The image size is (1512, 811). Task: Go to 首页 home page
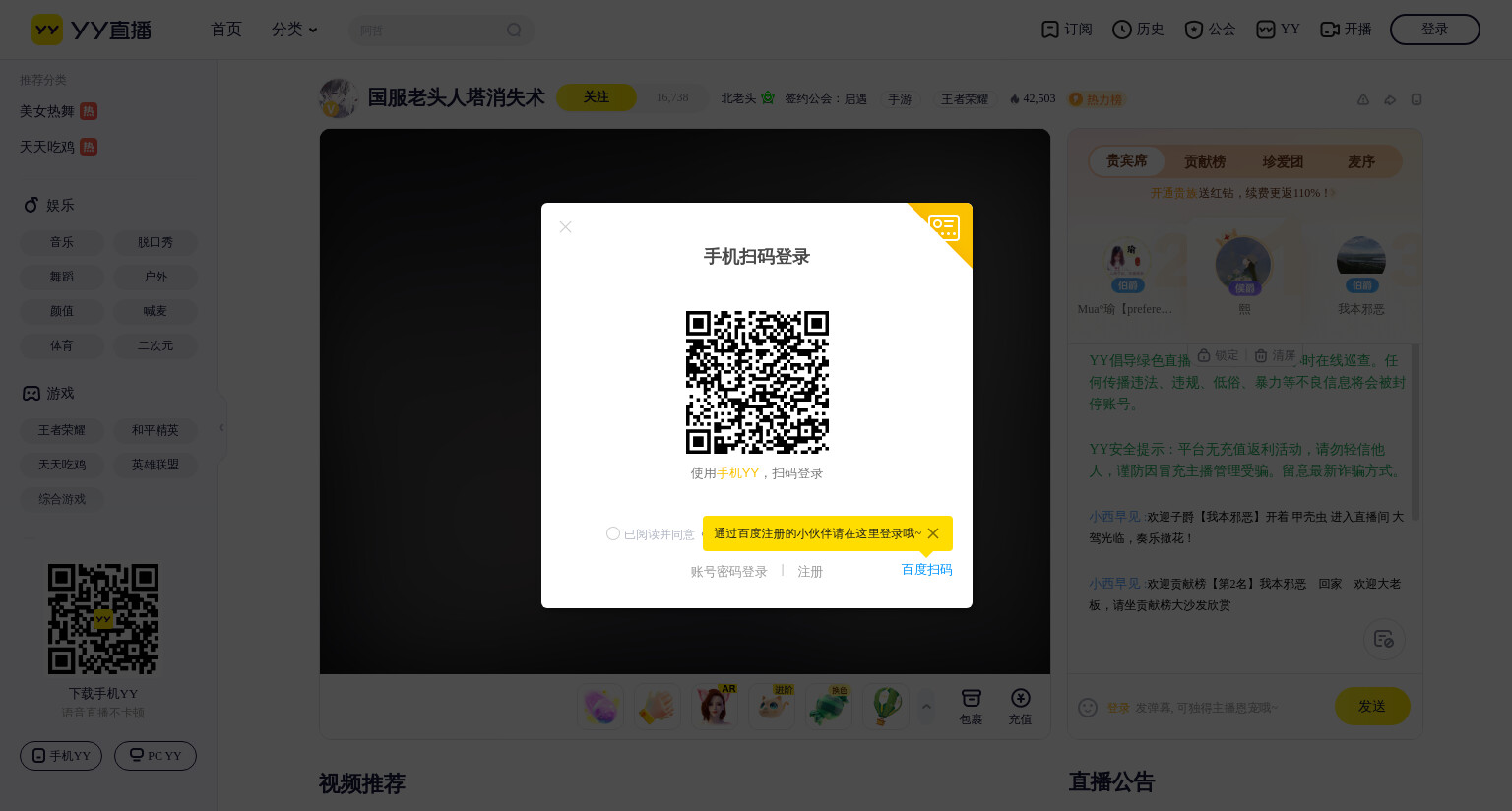pyautogui.click(x=226, y=30)
